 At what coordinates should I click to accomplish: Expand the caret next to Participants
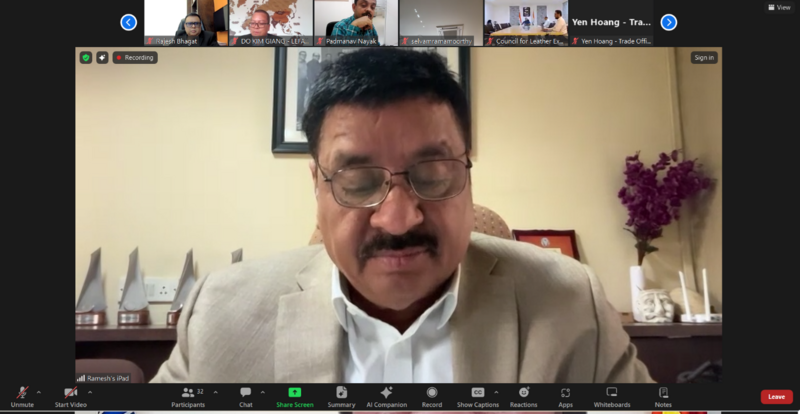click(x=215, y=392)
